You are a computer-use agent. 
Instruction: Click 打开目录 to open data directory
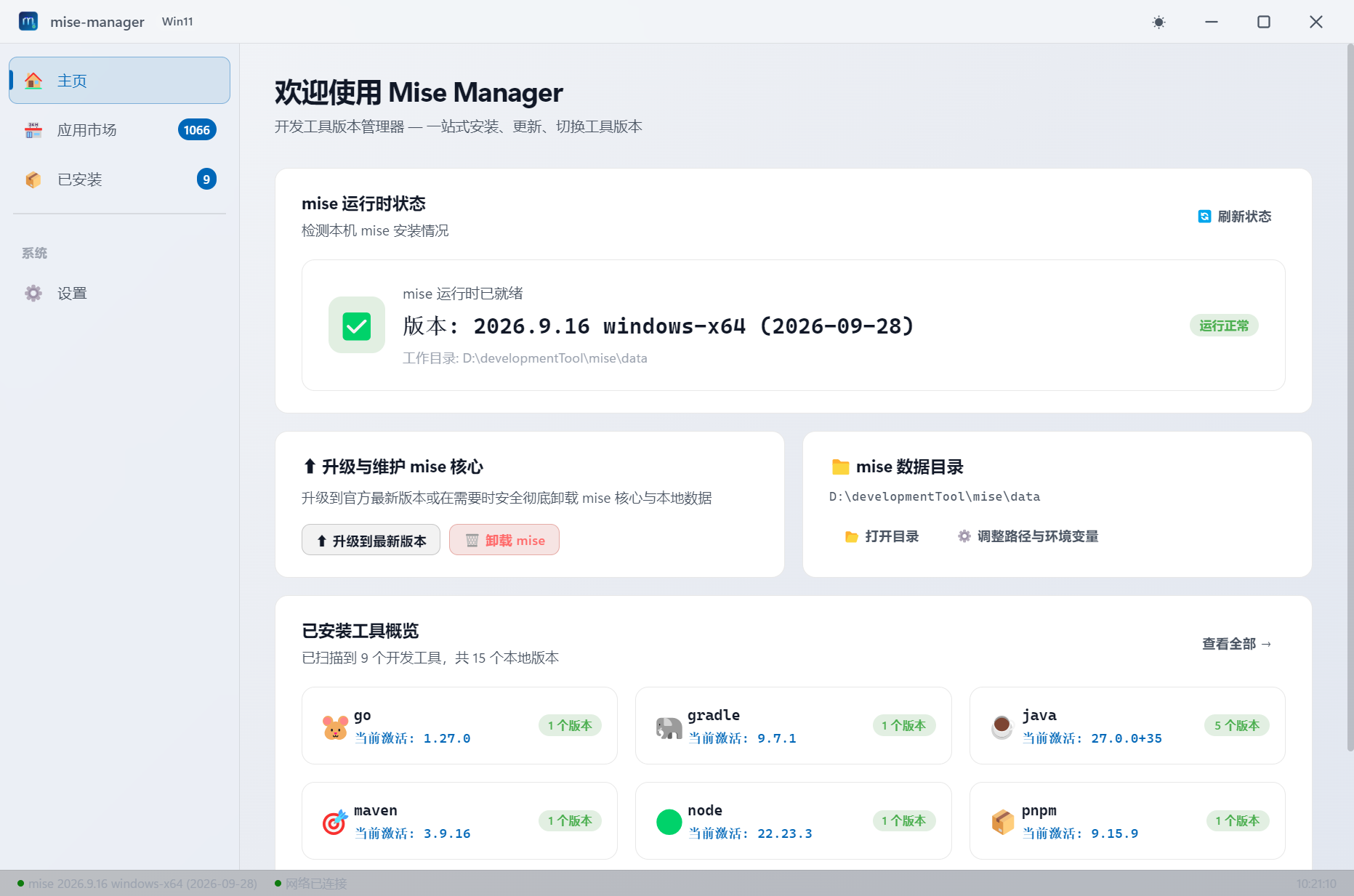coord(882,536)
